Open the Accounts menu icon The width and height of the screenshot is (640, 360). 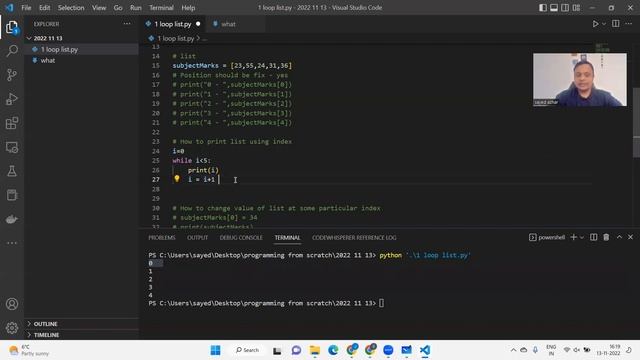[x=12, y=304]
